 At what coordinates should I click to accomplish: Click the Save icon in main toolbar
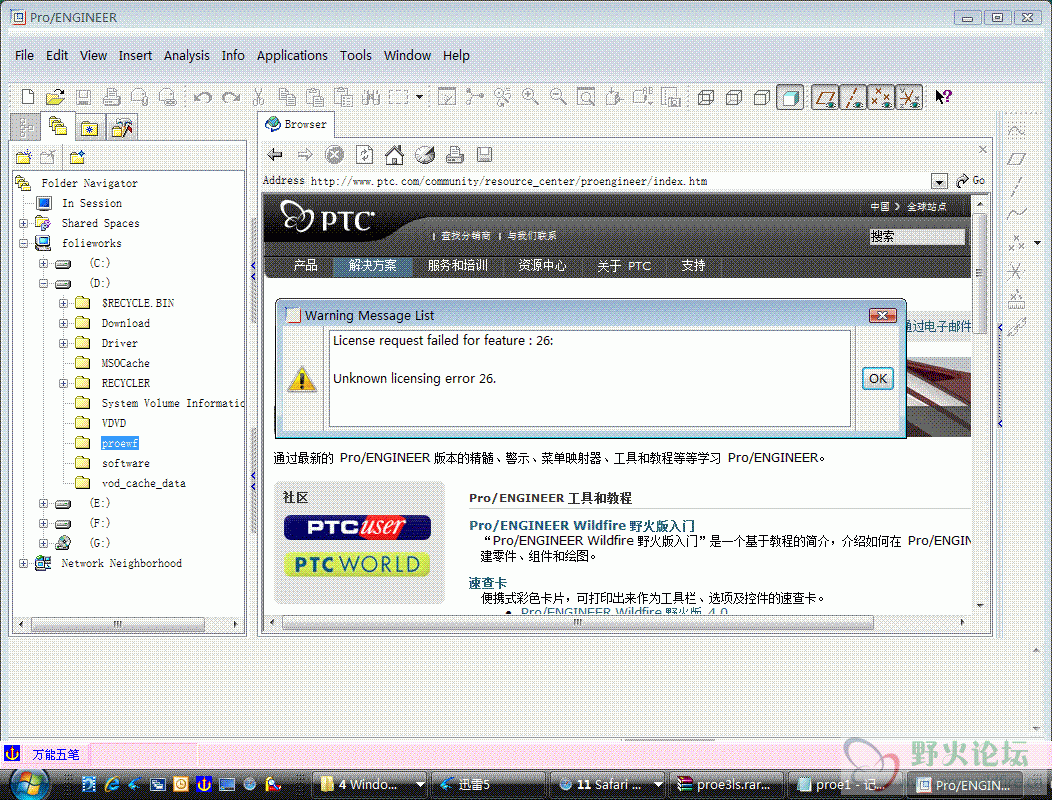click(83, 97)
